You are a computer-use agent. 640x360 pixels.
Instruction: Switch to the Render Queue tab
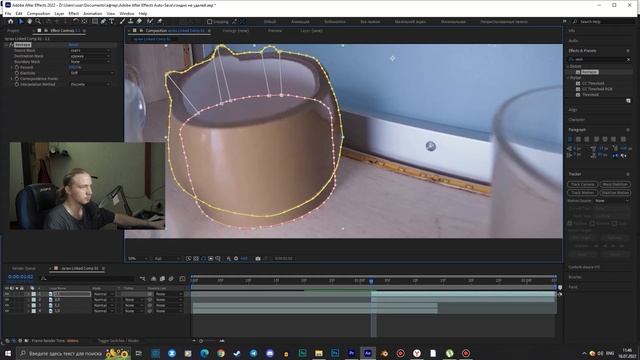point(24,268)
